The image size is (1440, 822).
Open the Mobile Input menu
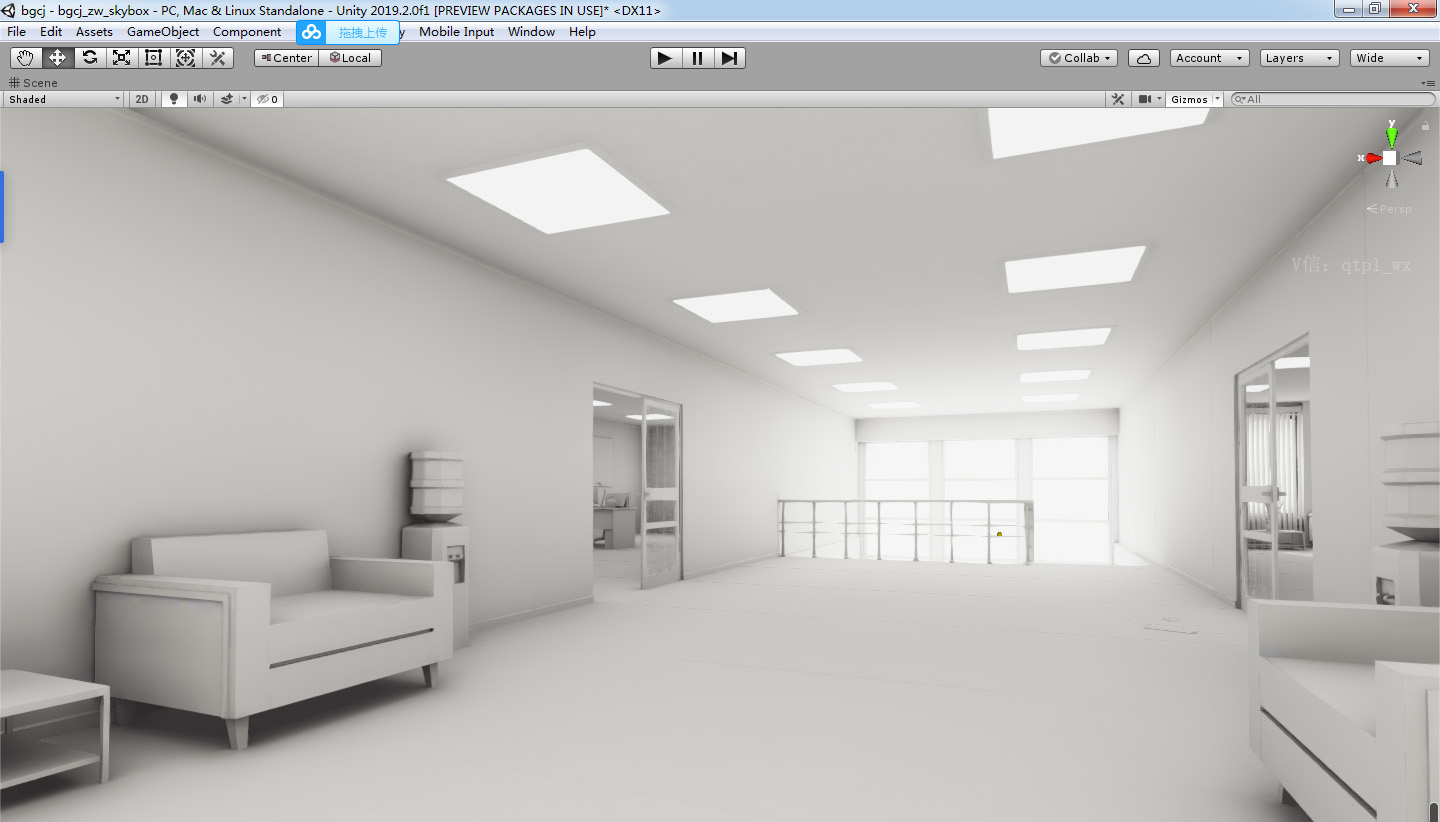coord(456,32)
